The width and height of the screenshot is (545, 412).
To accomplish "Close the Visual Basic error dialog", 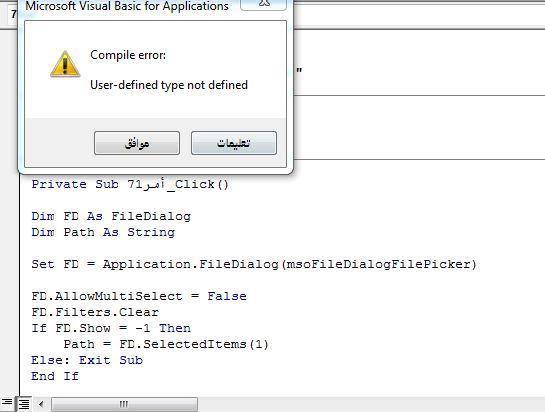I will pyautogui.click(x=263, y=4).
